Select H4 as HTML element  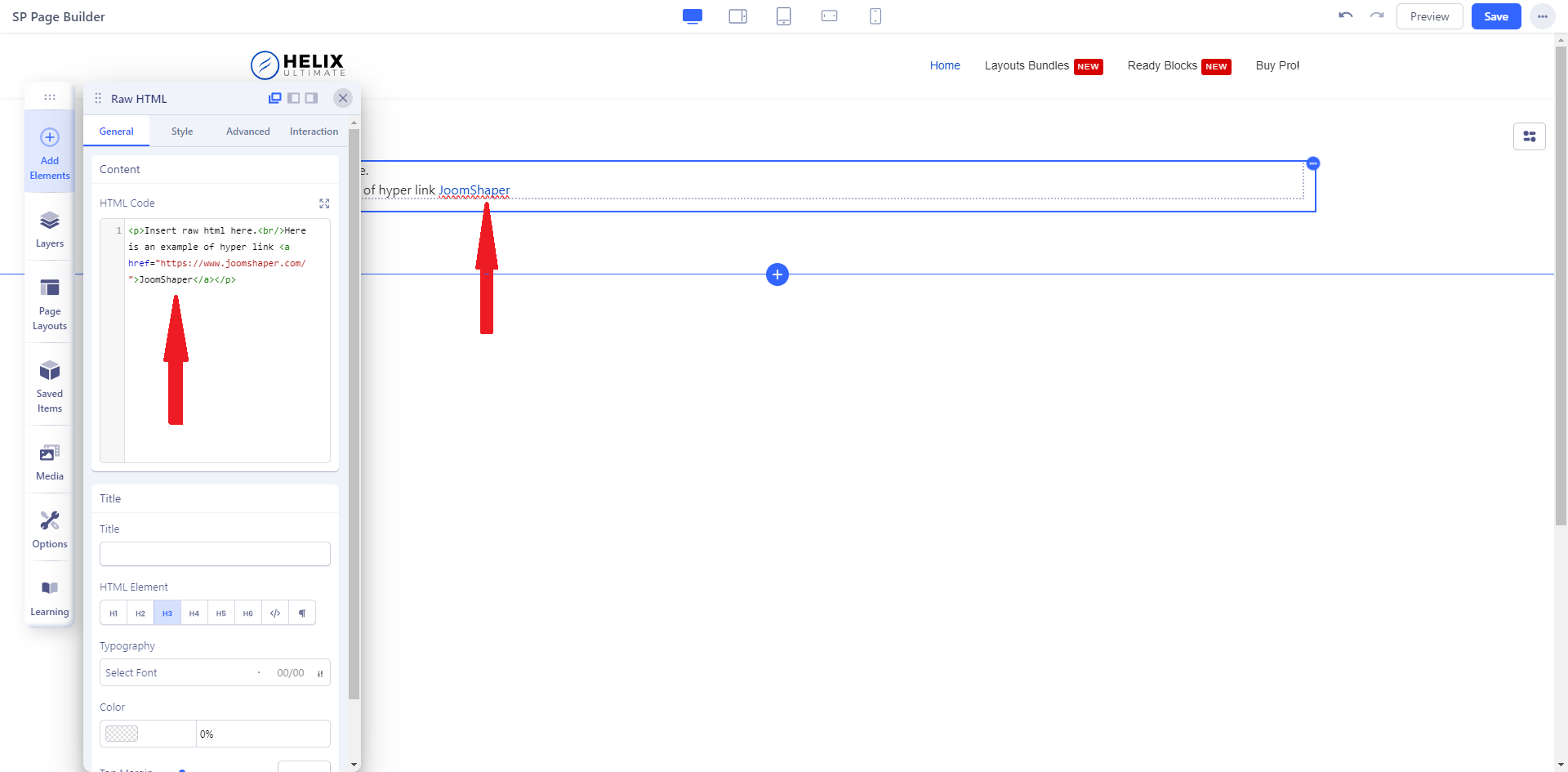(x=194, y=613)
